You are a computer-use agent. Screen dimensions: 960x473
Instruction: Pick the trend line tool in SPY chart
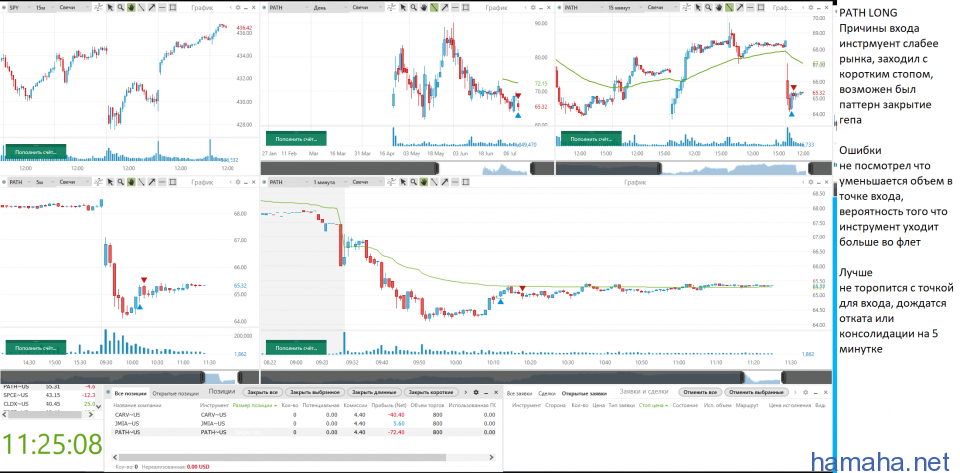(141, 8)
